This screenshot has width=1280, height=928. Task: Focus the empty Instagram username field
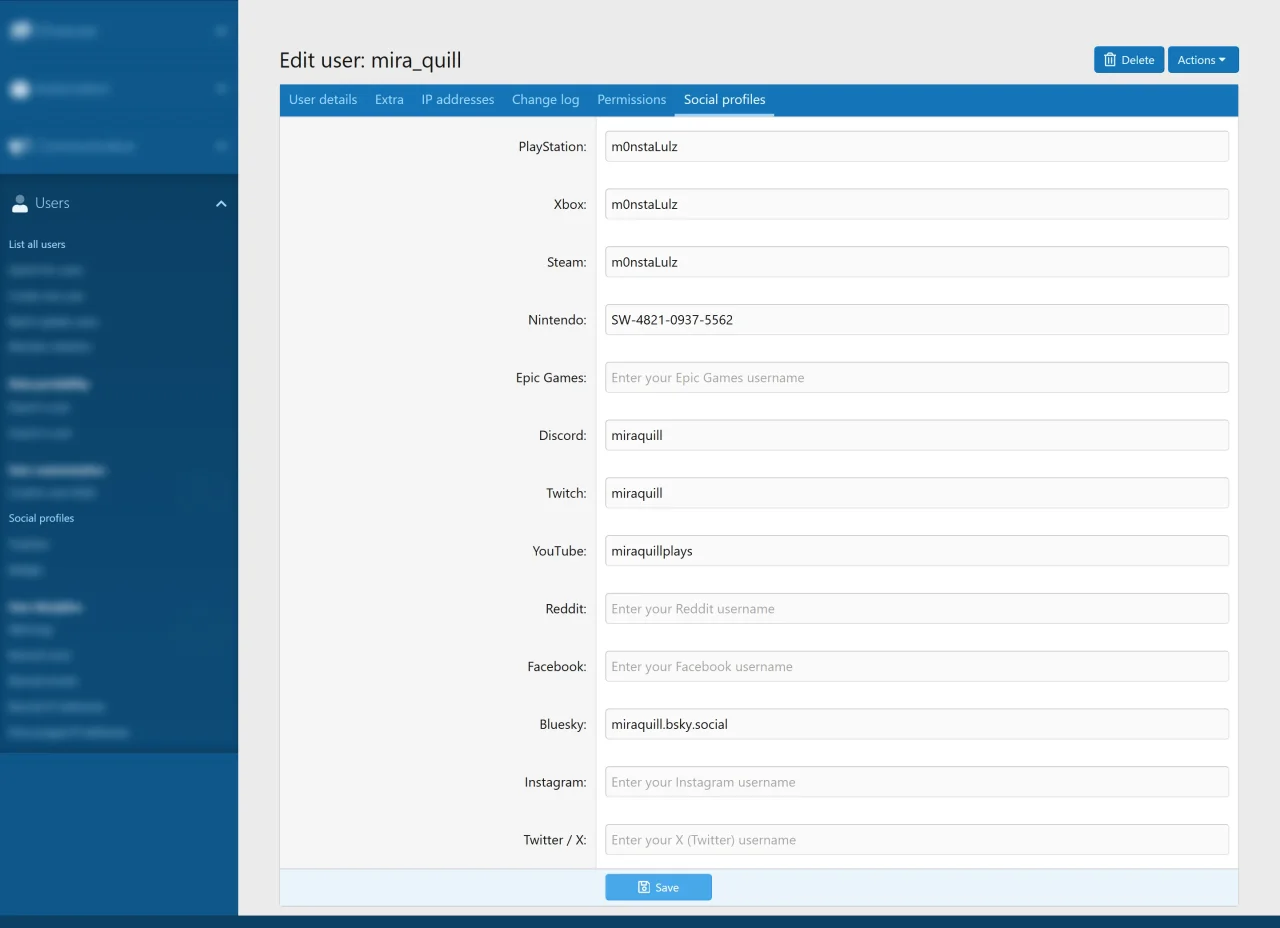(917, 782)
